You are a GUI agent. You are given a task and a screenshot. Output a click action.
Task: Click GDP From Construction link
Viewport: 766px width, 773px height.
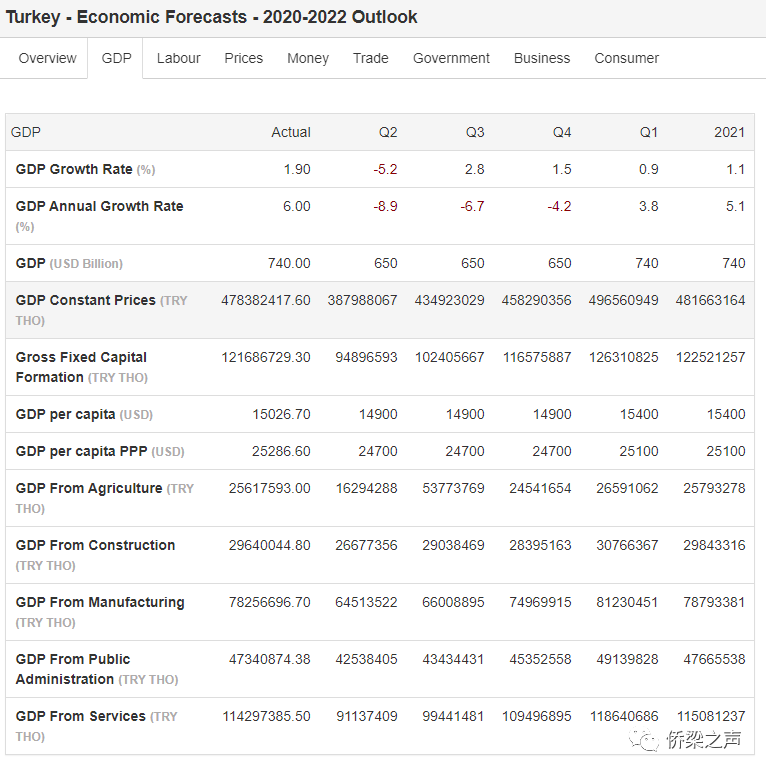[x=96, y=545]
